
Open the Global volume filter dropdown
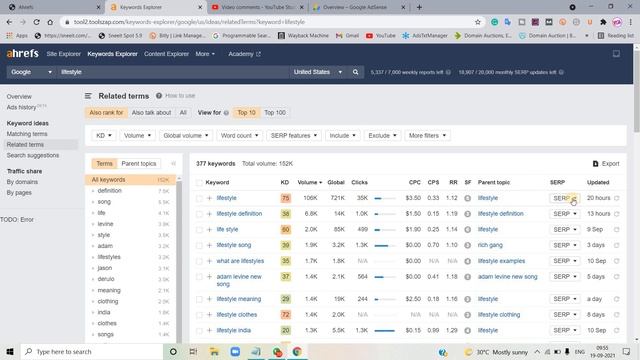[186, 136]
